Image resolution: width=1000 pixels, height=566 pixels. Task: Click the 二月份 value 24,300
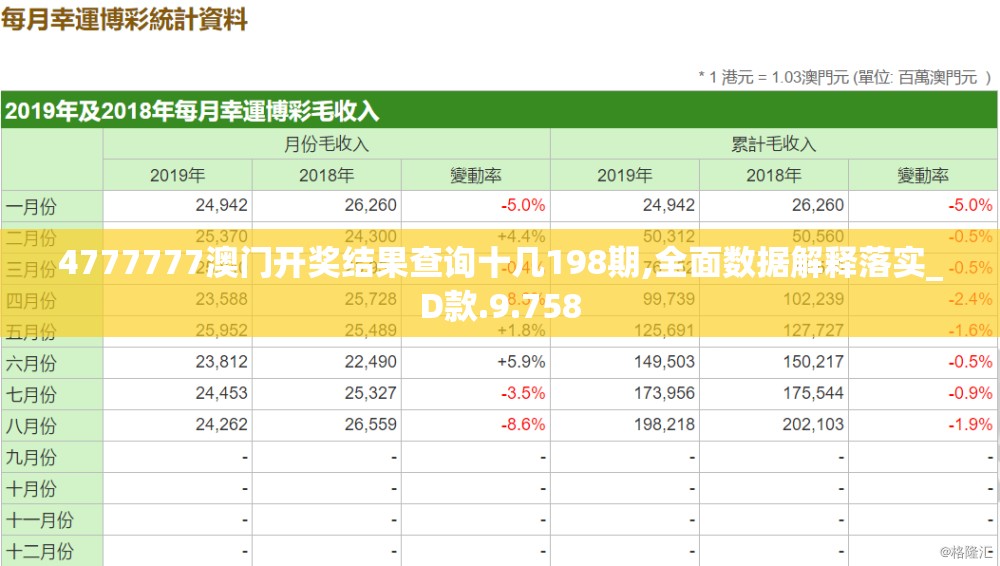(371, 237)
